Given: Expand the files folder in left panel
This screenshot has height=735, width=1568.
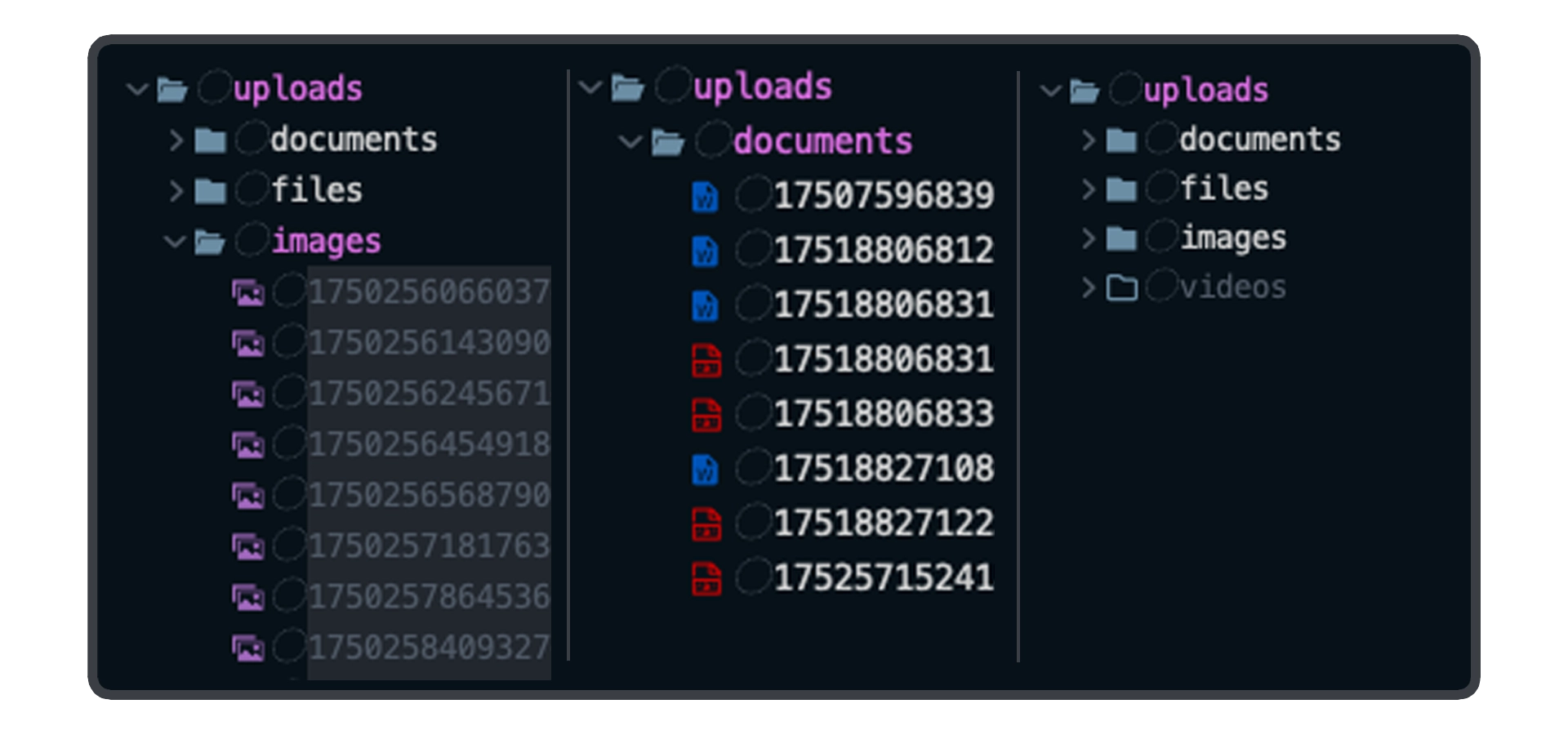Looking at the screenshot, I should (176, 191).
